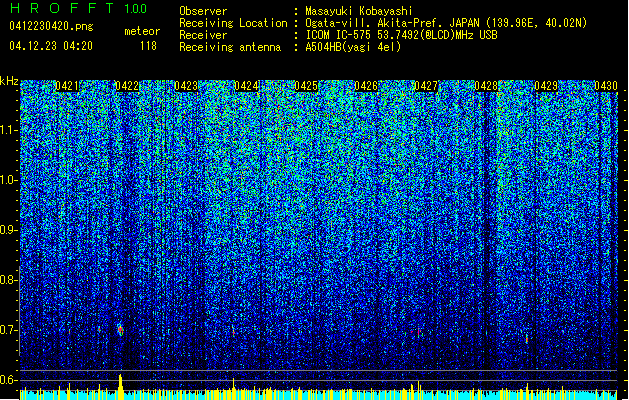Select the file name 0412230420.png
Viewport: 629px width, 400px height.
coord(51,26)
